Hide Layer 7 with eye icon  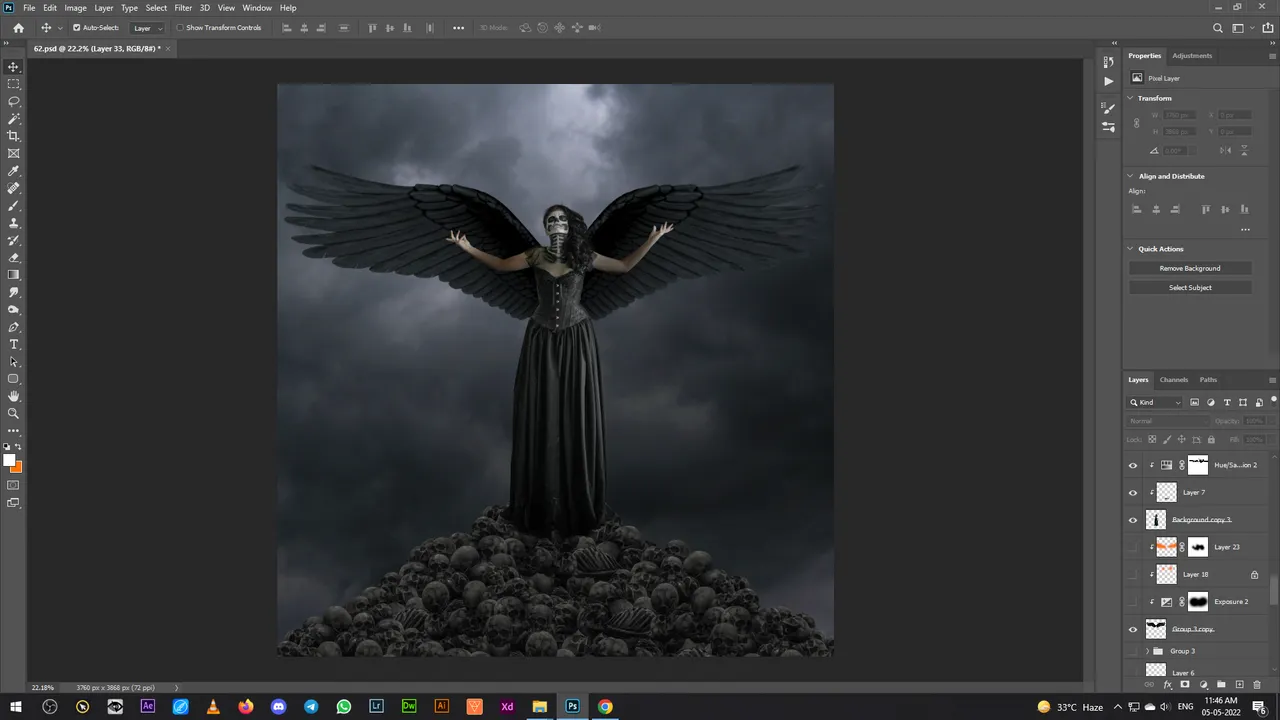tap(1133, 493)
